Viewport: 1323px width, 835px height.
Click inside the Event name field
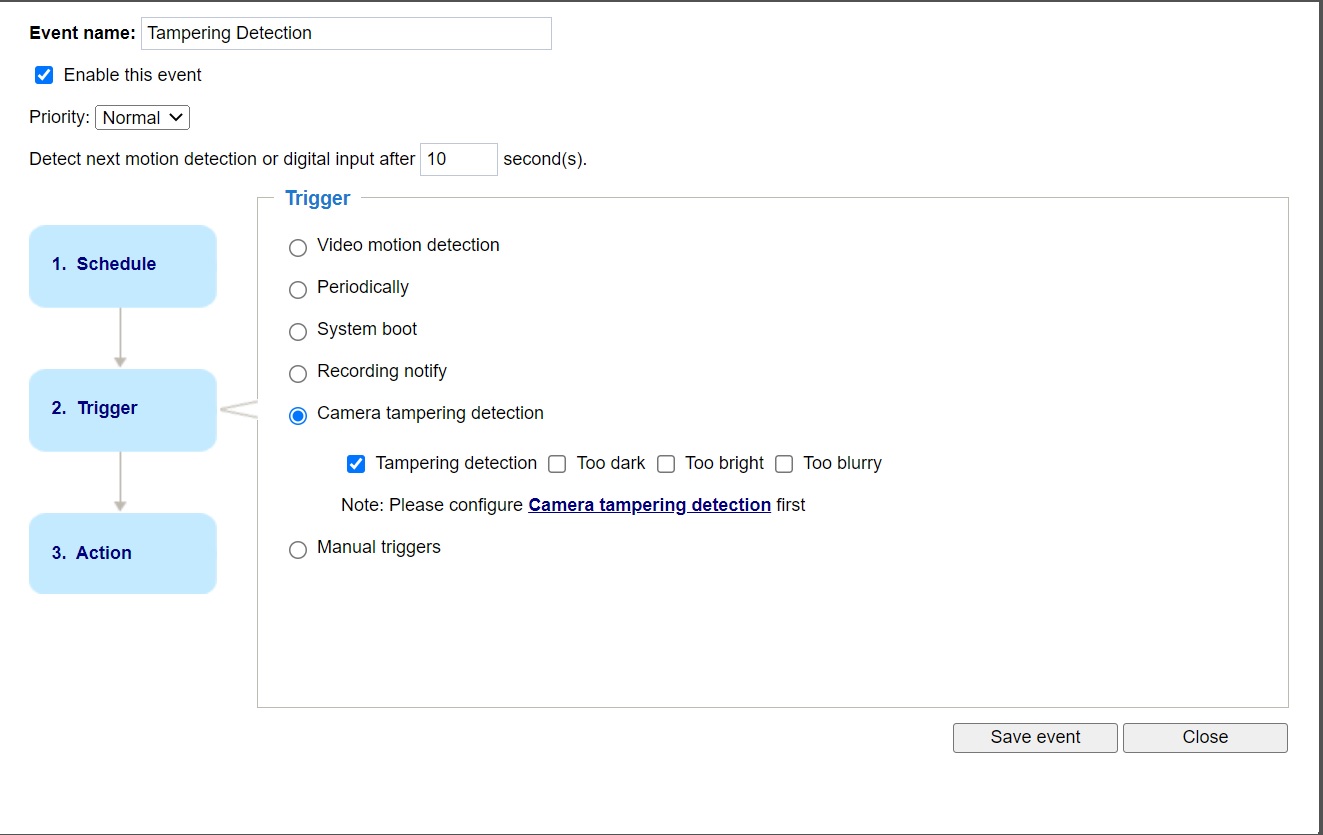point(346,33)
